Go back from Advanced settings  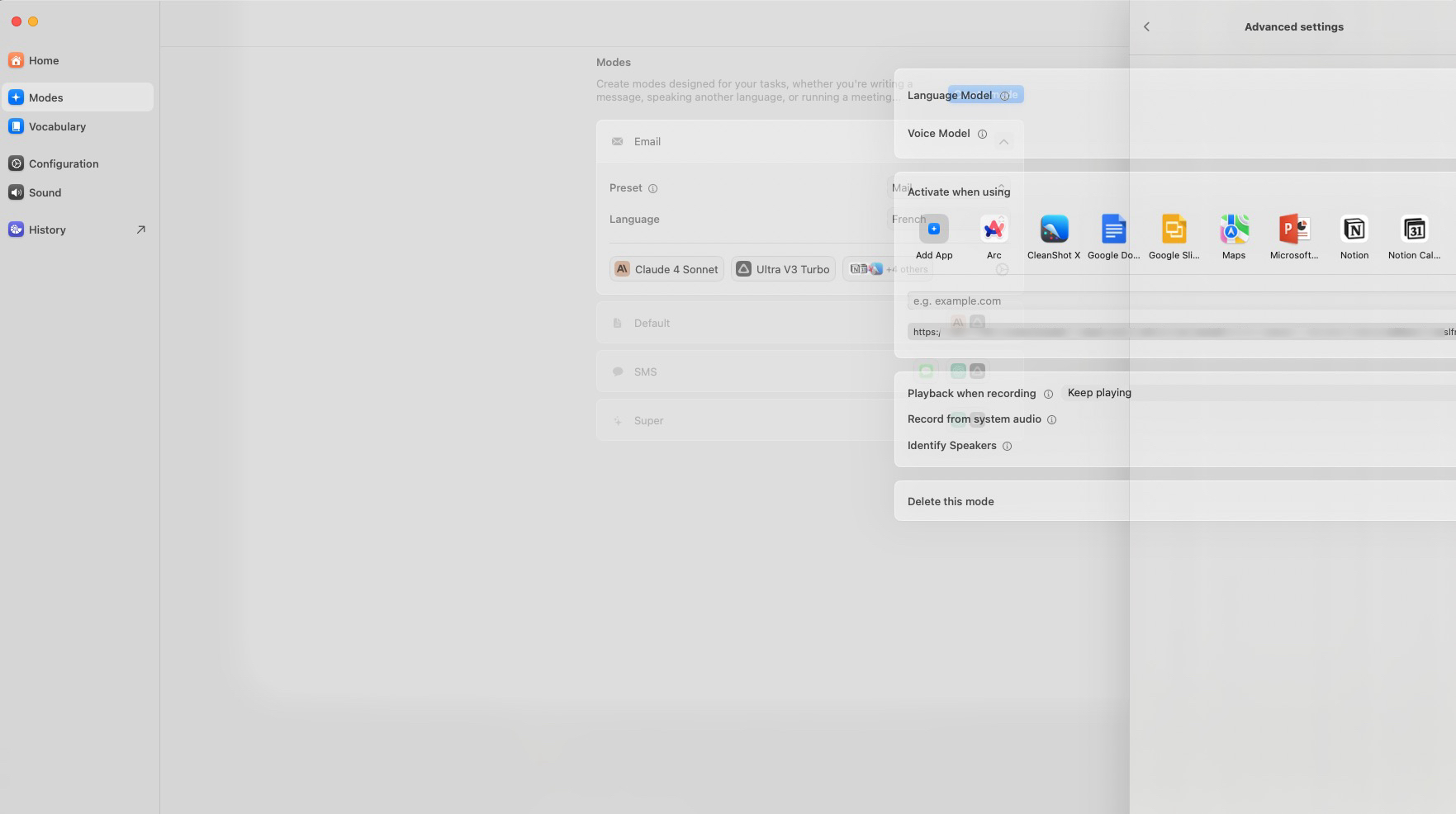pyautogui.click(x=1146, y=26)
